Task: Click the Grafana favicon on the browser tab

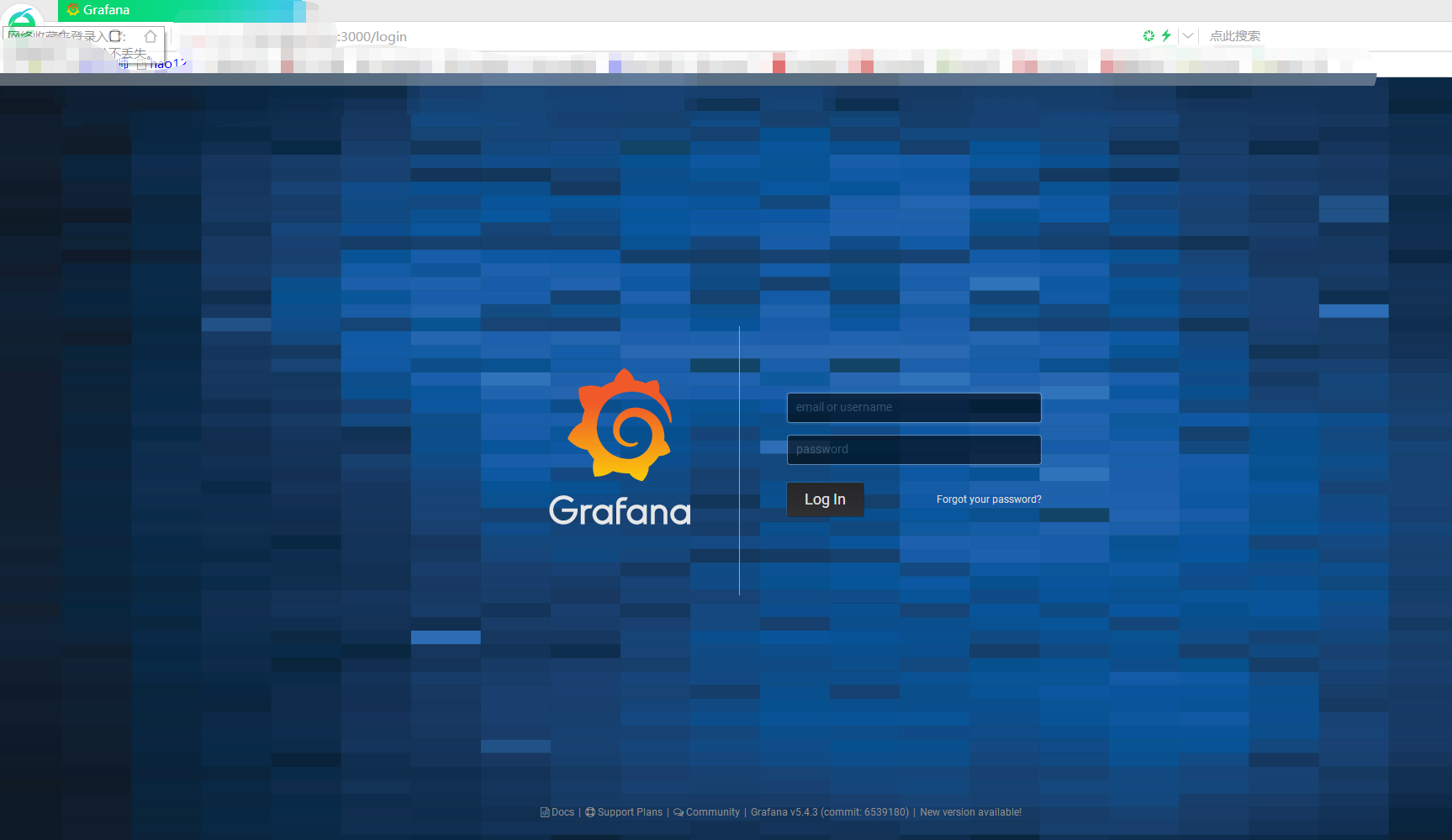Action: (x=73, y=10)
